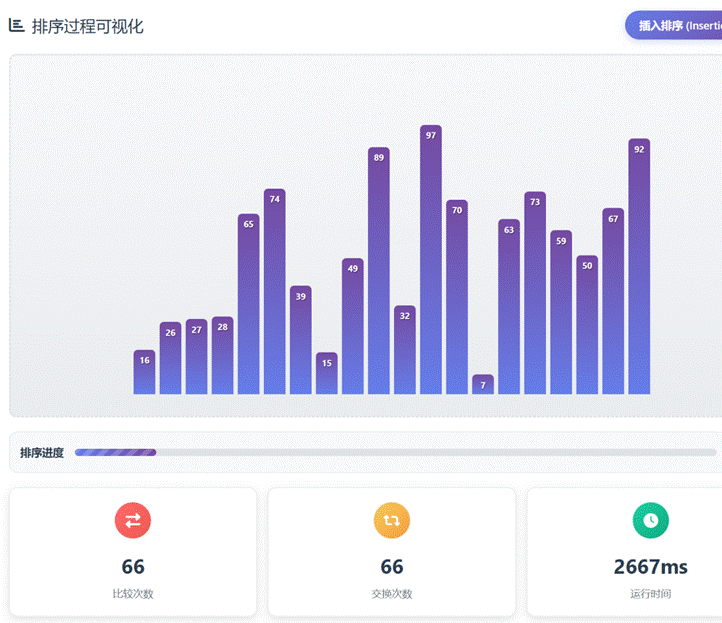This screenshot has width=722, height=623.
Task: Click the tallest bar labeled 97
Action: [431, 260]
